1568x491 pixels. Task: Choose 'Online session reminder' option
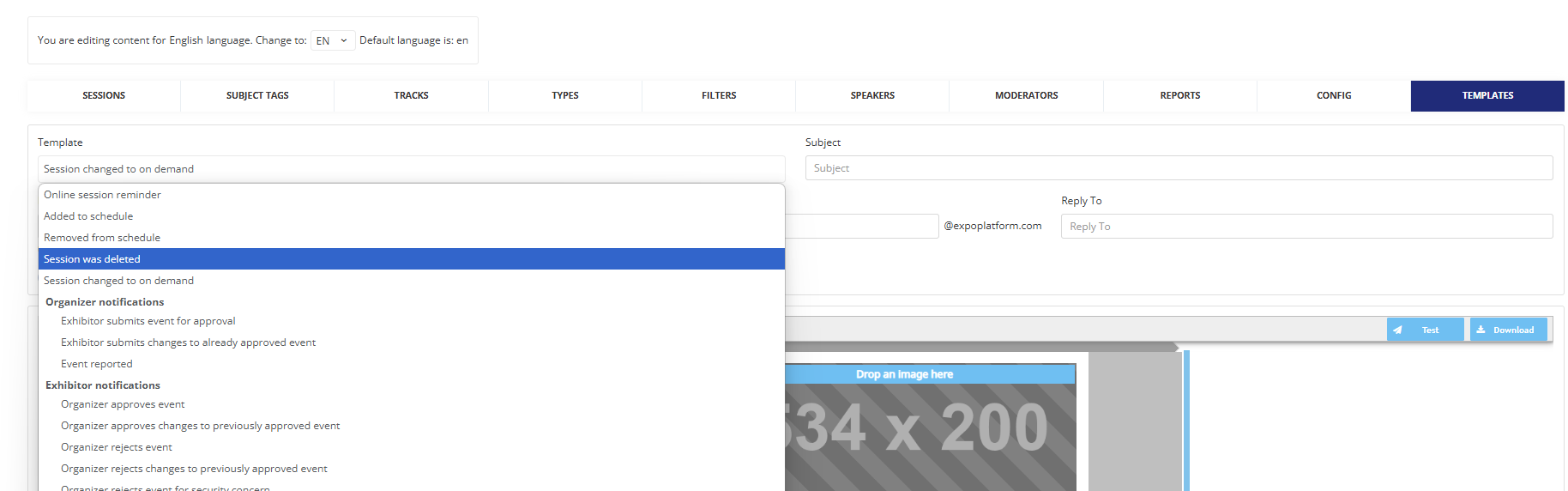(103, 195)
